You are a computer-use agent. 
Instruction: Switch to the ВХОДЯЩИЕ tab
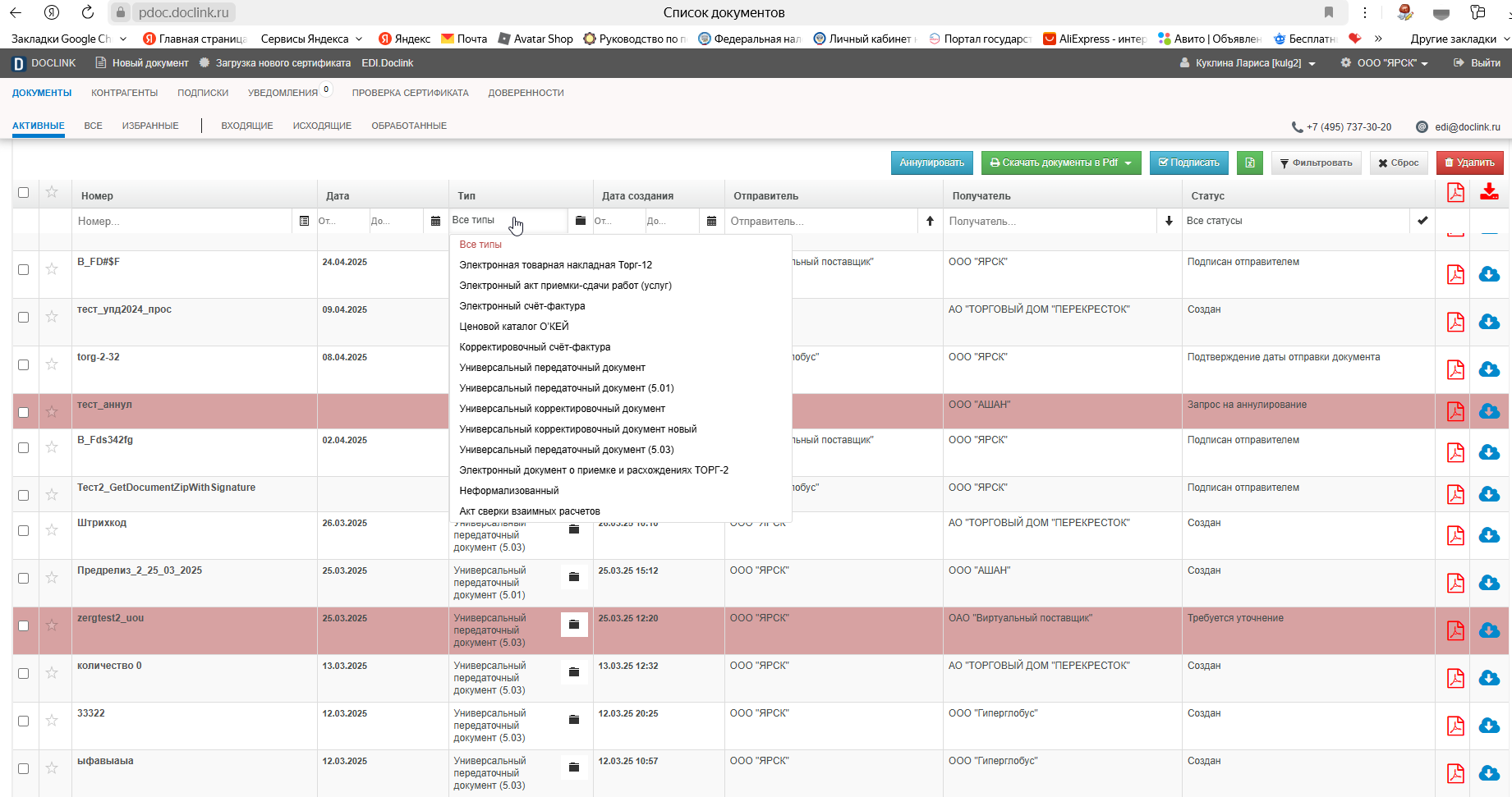coord(247,126)
